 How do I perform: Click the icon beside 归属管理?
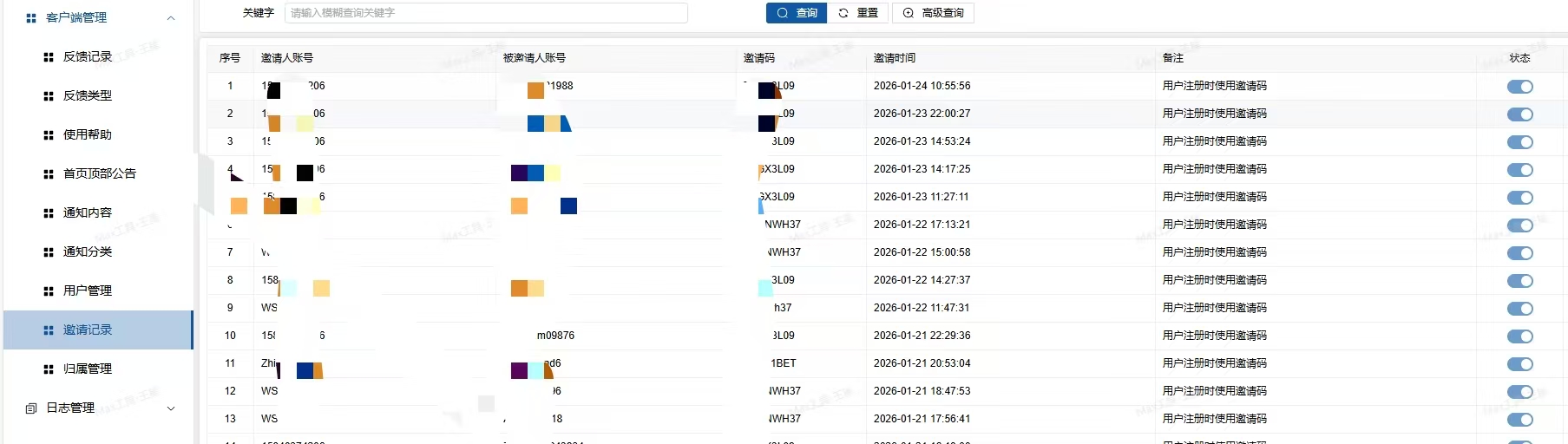tap(49, 369)
